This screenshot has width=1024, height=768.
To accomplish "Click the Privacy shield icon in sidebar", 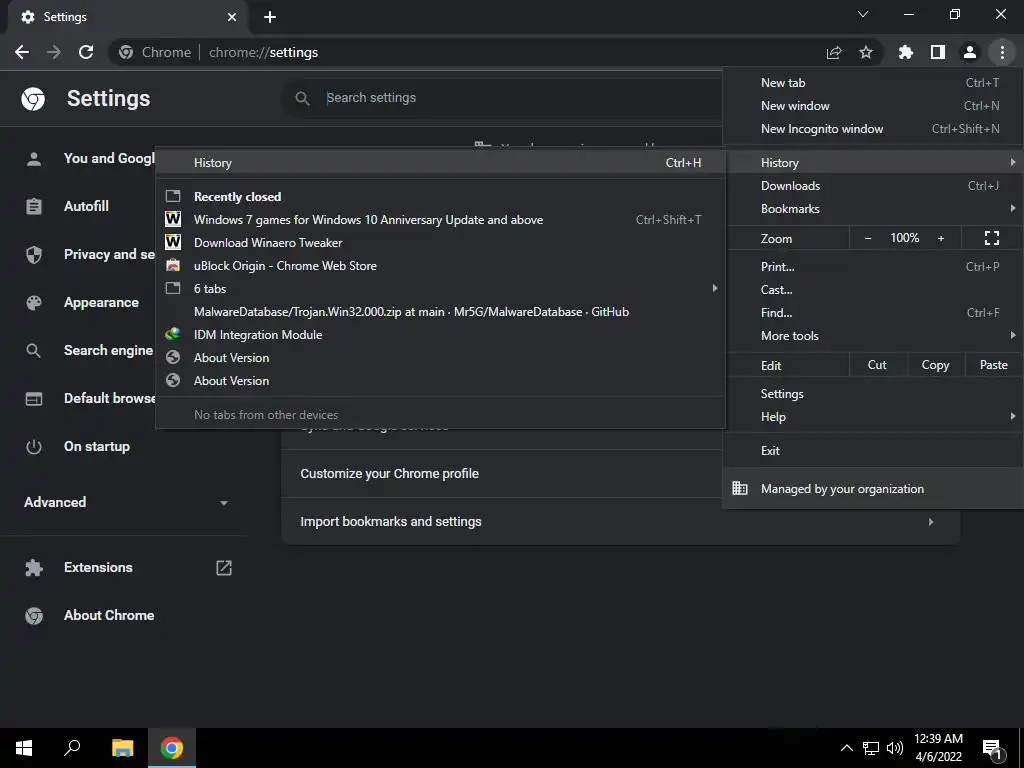I will 33,255.
